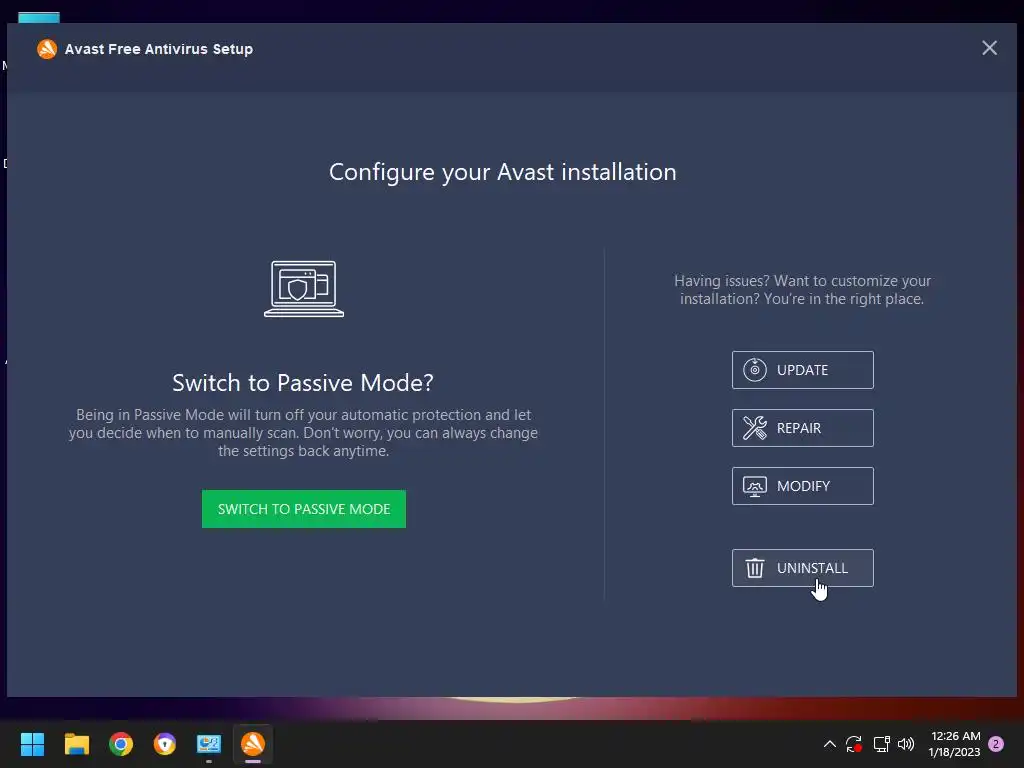Screen dimensions: 1024x768
Task: Click the 'Configure your Avast installation' title
Action: (503, 172)
